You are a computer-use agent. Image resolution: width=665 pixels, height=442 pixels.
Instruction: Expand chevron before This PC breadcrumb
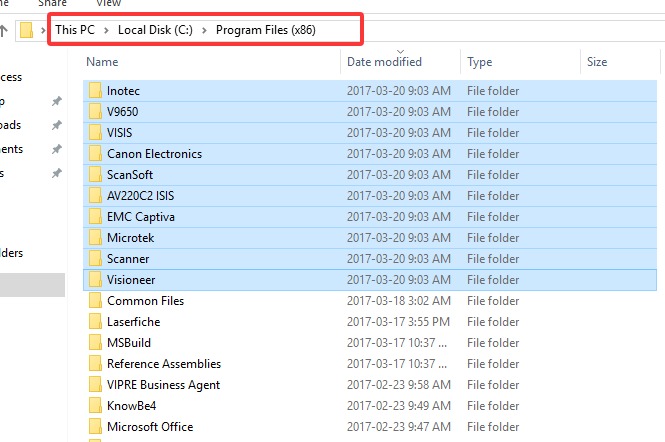pos(43,31)
